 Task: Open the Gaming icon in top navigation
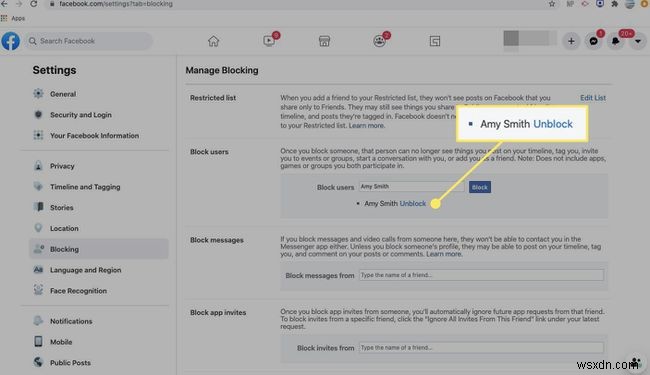pyautogui.click(x=435, y=41)
